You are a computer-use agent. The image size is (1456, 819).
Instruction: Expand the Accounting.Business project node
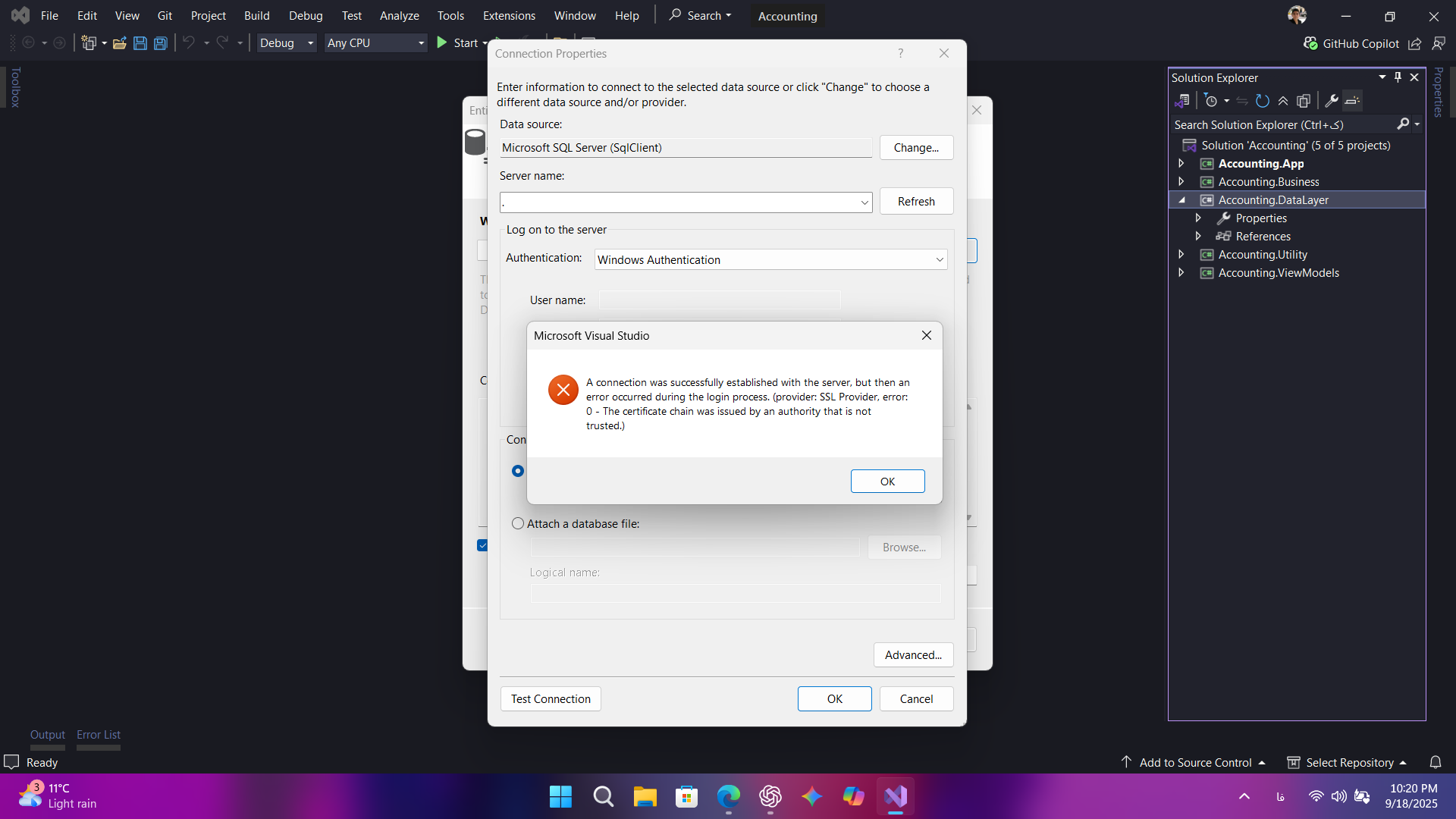[x=1181, y=182]
